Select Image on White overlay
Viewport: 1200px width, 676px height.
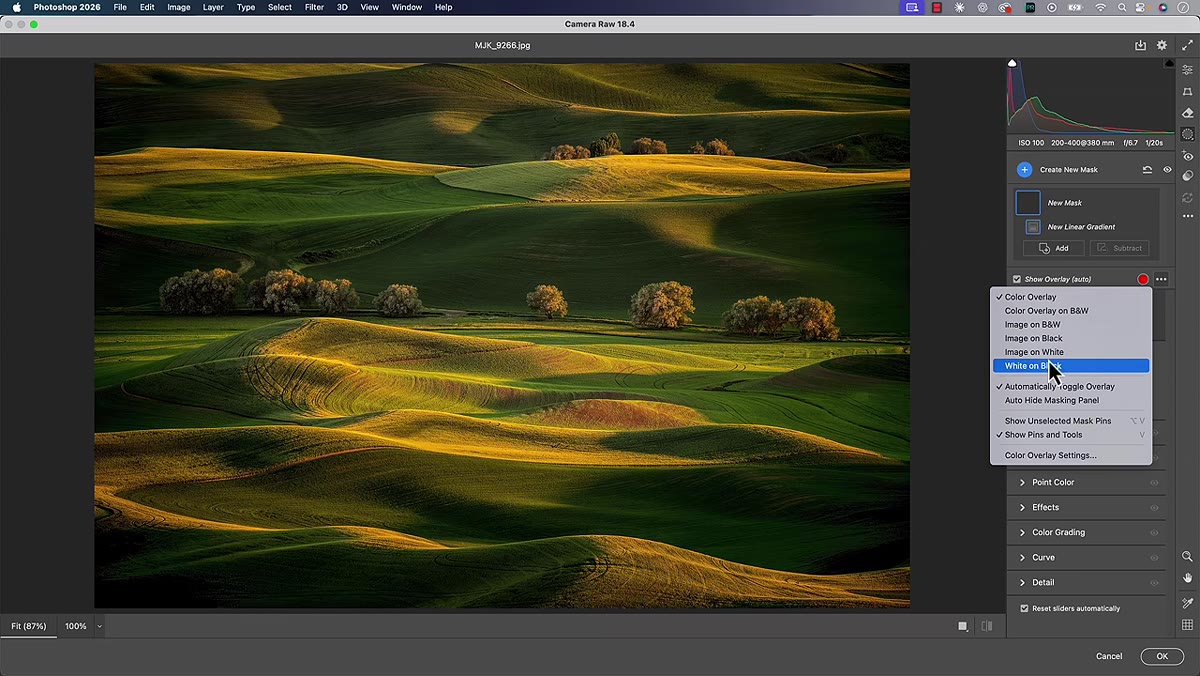pyautogui.click(x=1071, y=352)
